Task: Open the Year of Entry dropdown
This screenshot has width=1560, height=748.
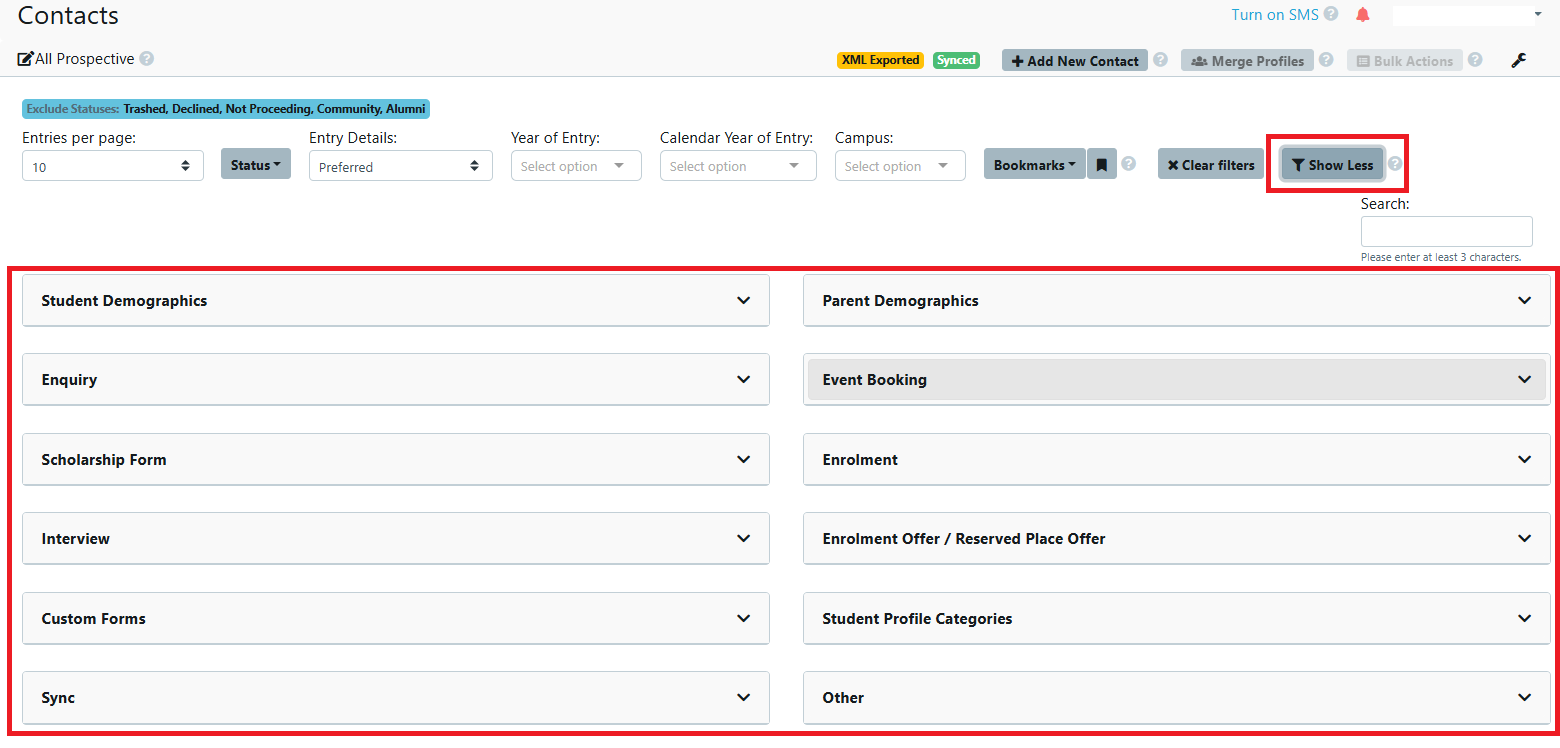Action: coord(576,166)
